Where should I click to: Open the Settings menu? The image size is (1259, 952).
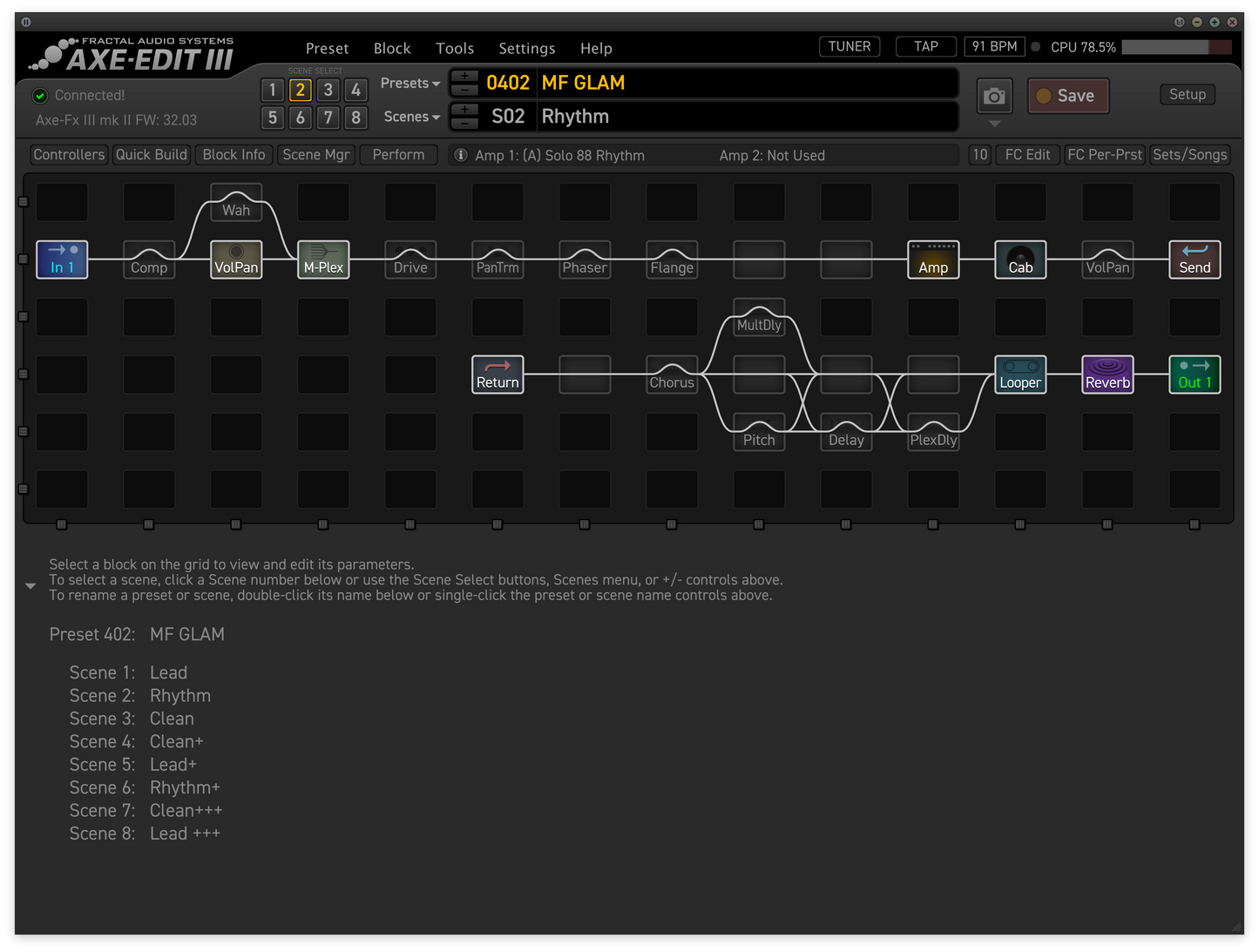click(527, 49)
